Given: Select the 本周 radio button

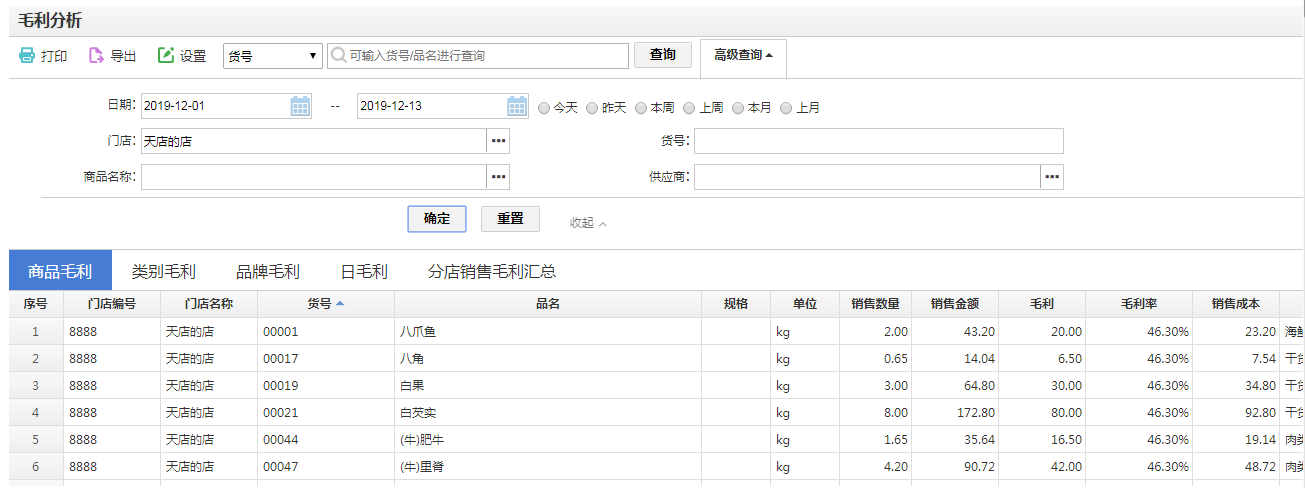Looking at the screenshot, I should click(x=641, y=107).
